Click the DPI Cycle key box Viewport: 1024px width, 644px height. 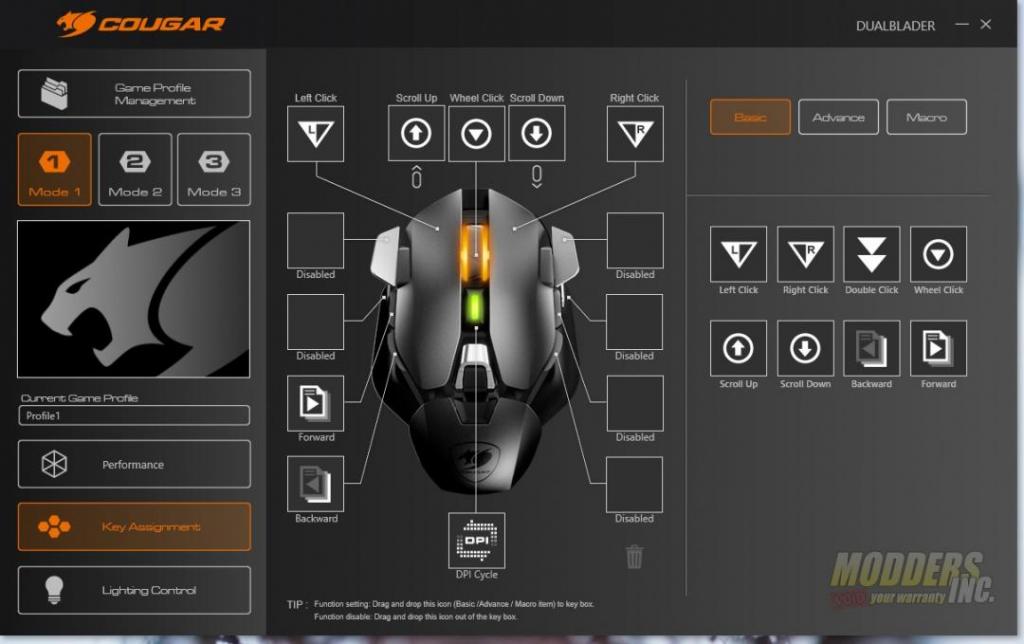click(x=476, y=541)
